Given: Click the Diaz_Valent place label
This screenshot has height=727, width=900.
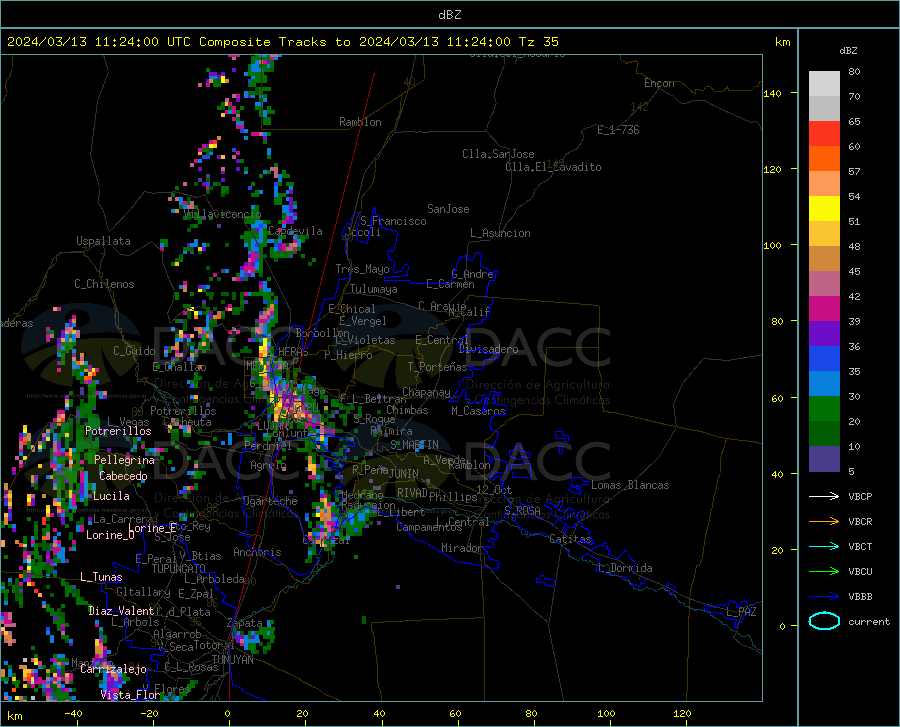Looking at the screenshot, I should click(x=121, y=611).
